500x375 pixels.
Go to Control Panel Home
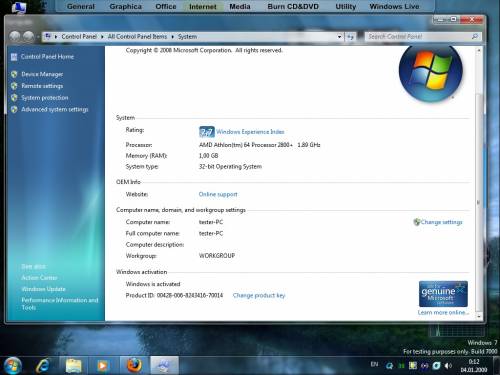47,57
